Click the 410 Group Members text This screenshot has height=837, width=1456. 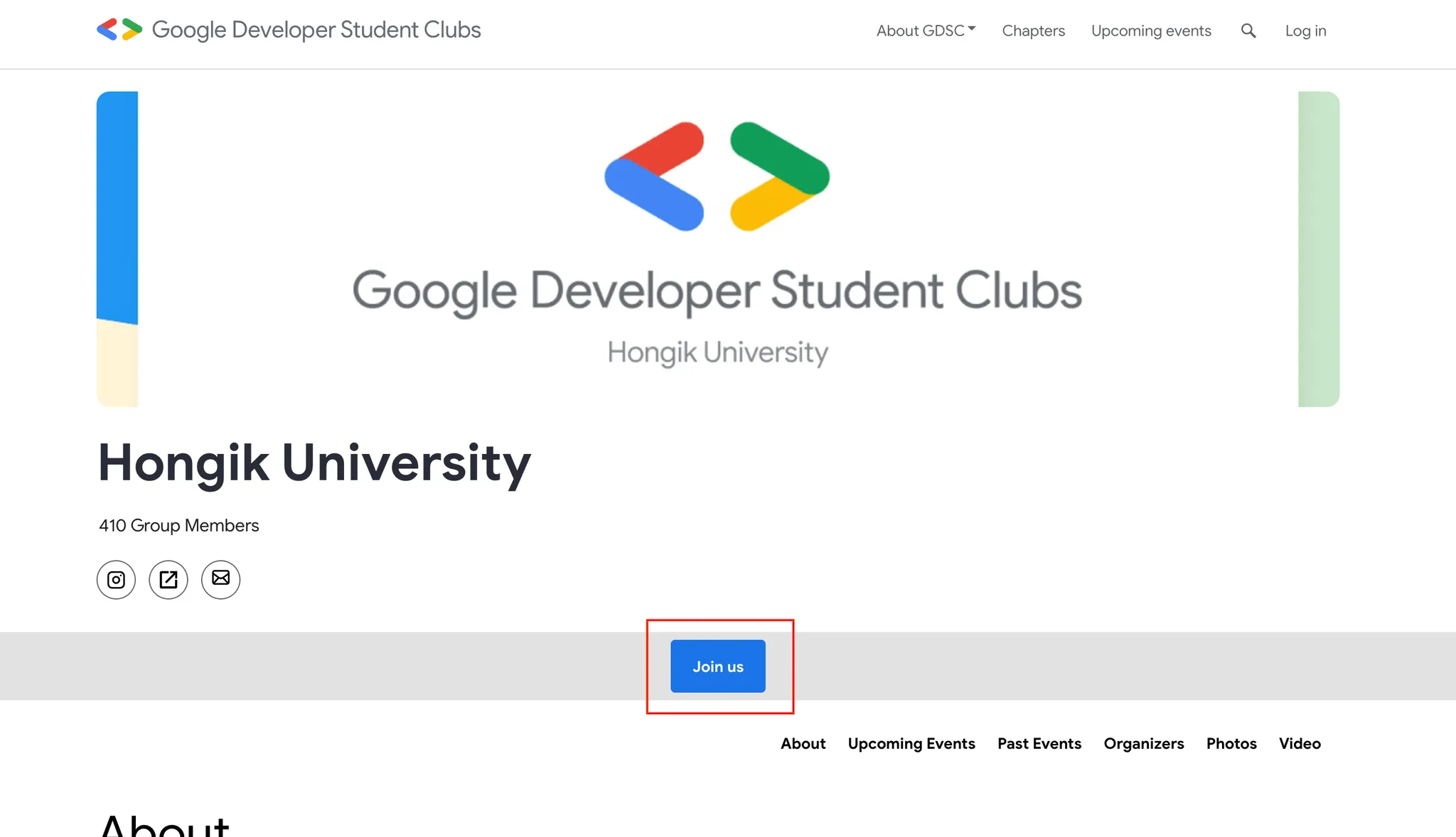(x=179, y=525)
